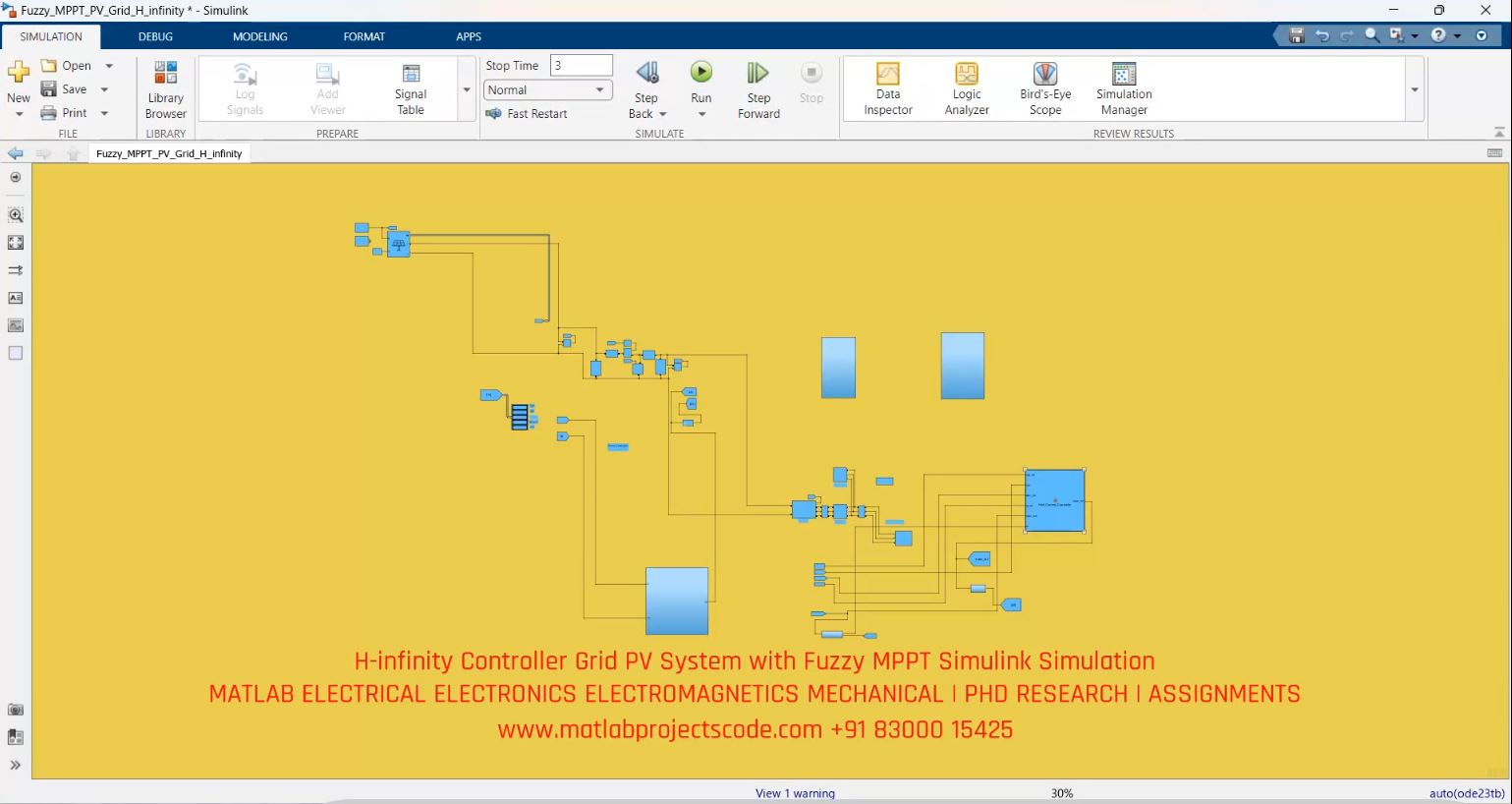
Task: Click the Open folder icon
Action: pyautogui.click(x=48, y=65)
